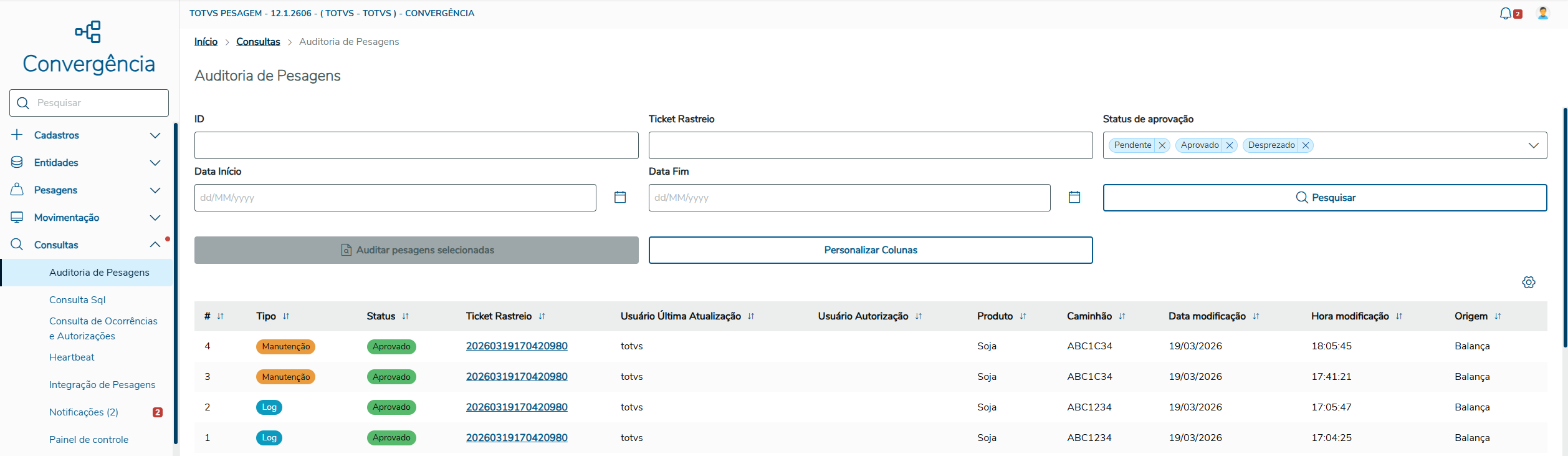
Task: Open the notifications bell icon
Action: point(1506,14)
